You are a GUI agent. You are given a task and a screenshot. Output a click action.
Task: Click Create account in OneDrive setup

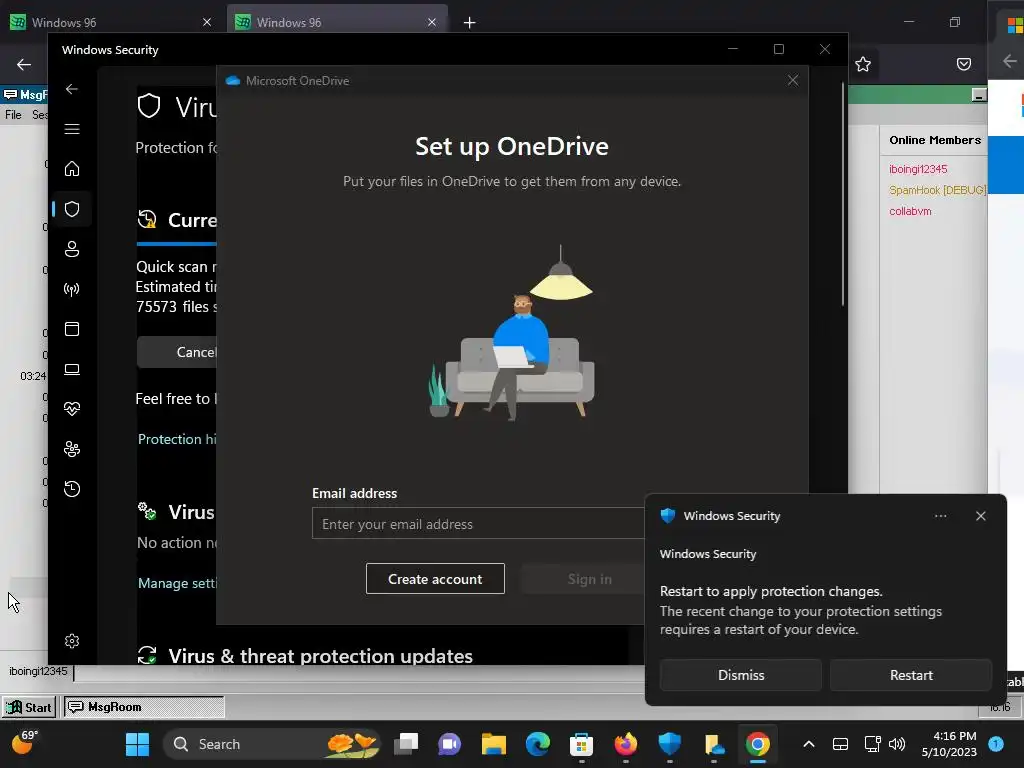[x=435, y=579]
